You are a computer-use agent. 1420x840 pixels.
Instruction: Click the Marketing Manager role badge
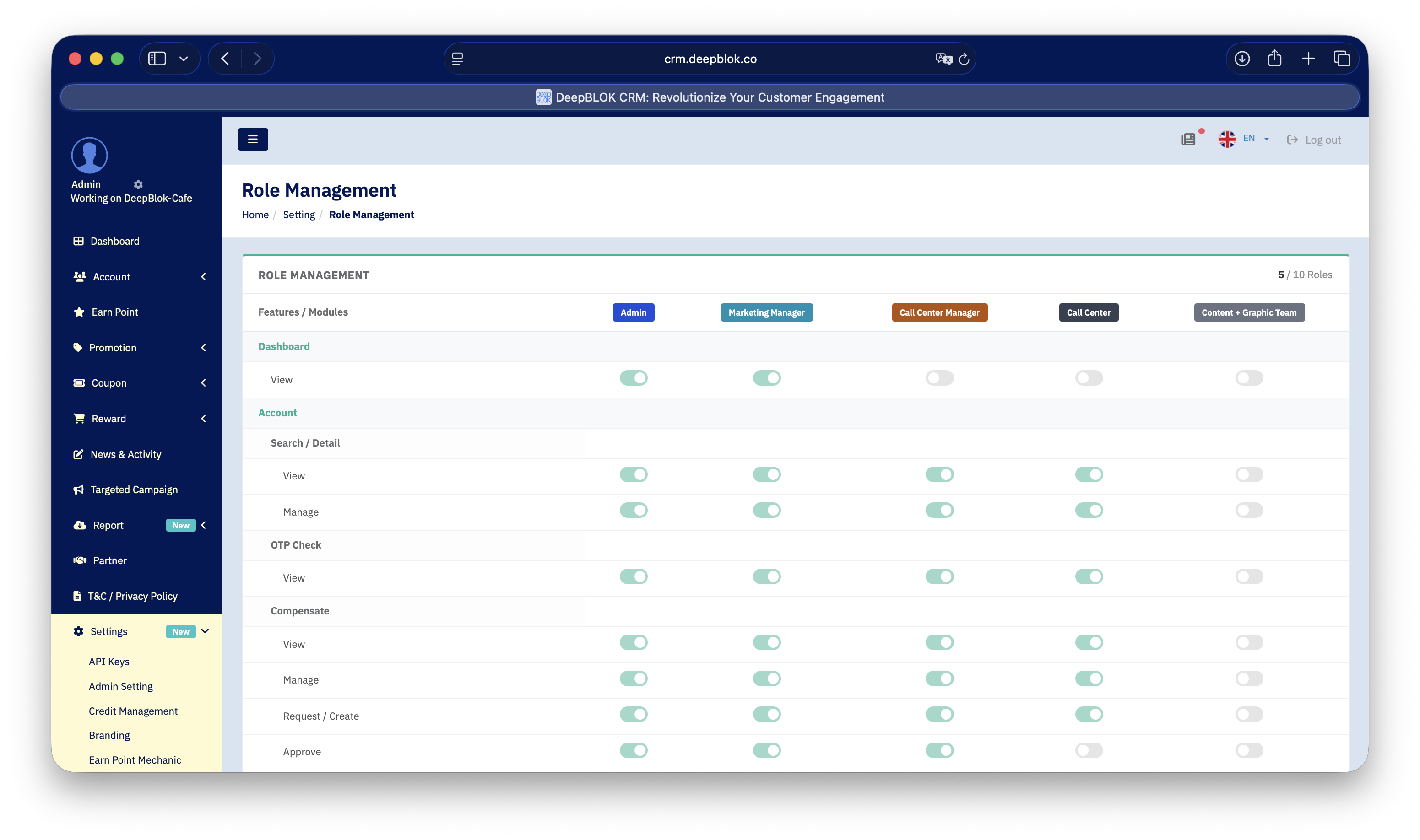point(767,312)
